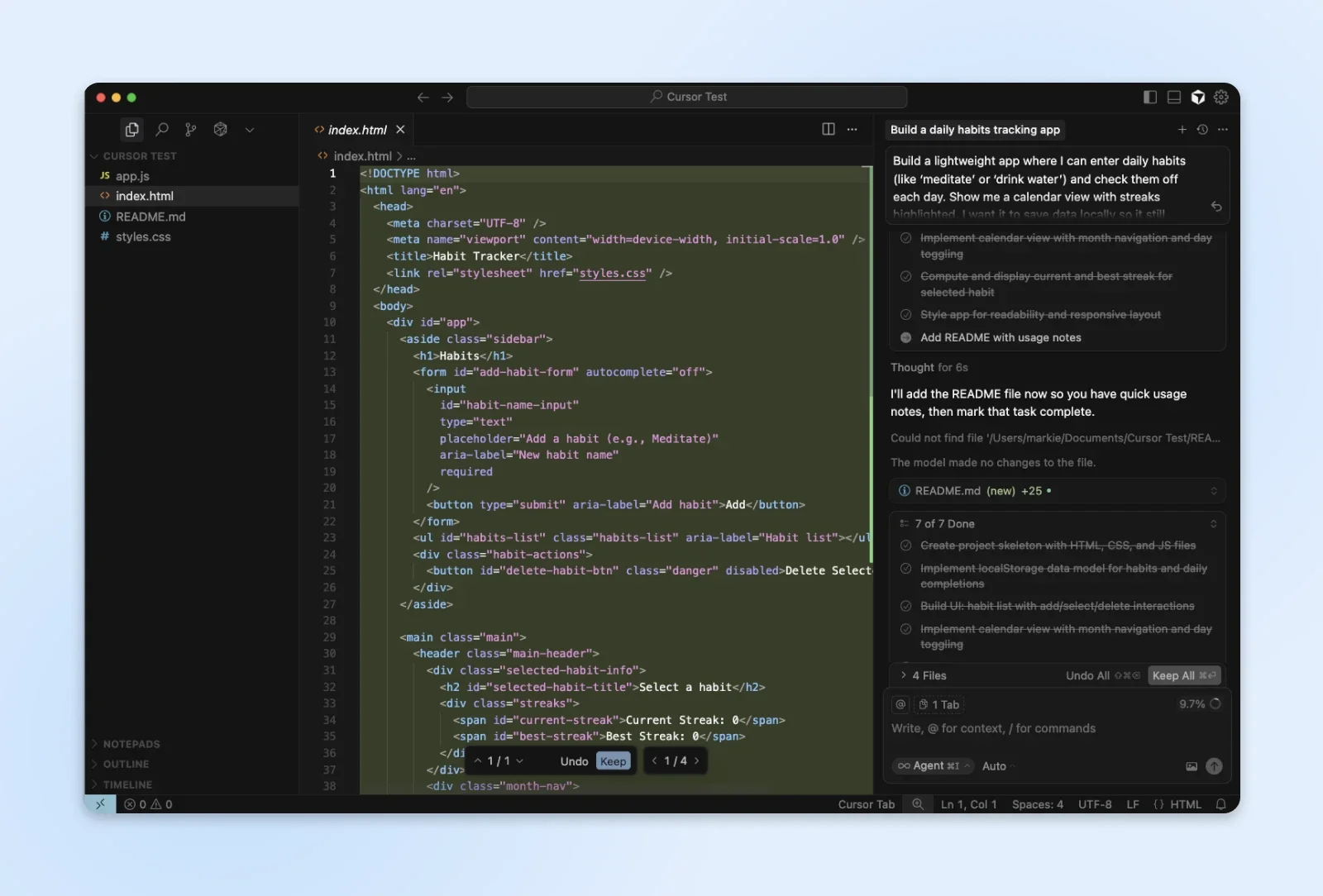Screen dimensions: 1323x896
Task: Start a new chat with the plus icon
Action: 1182,130
